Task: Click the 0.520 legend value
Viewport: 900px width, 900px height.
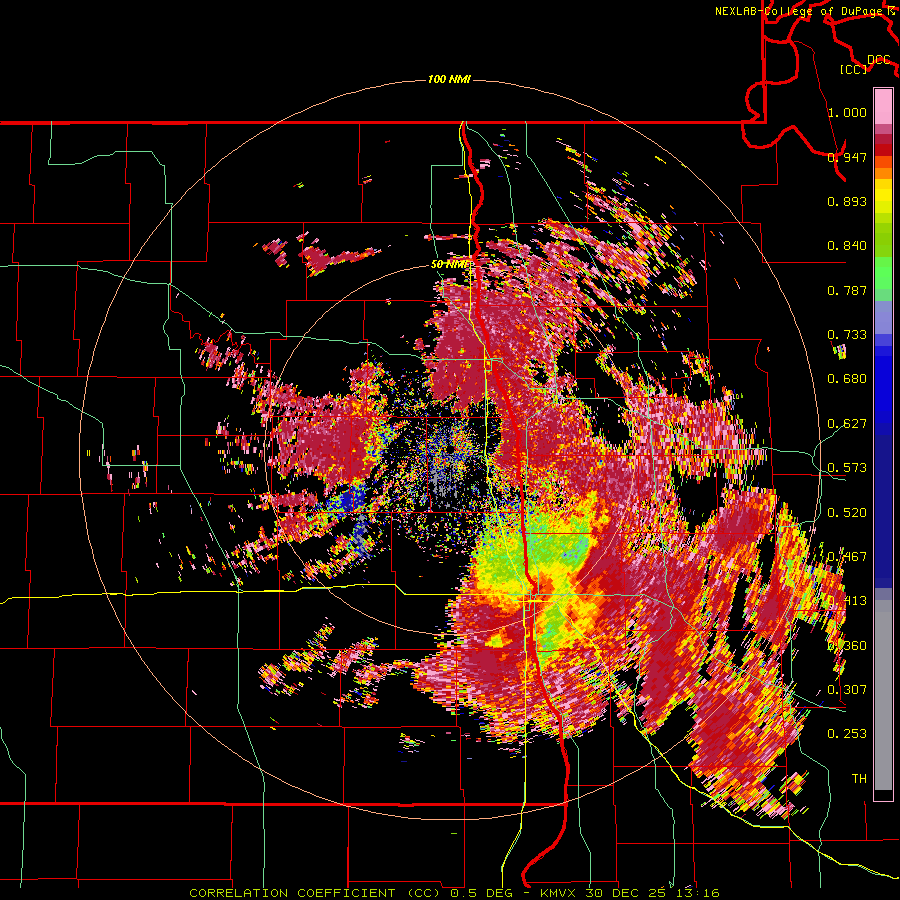Action: tap(847, 512)
